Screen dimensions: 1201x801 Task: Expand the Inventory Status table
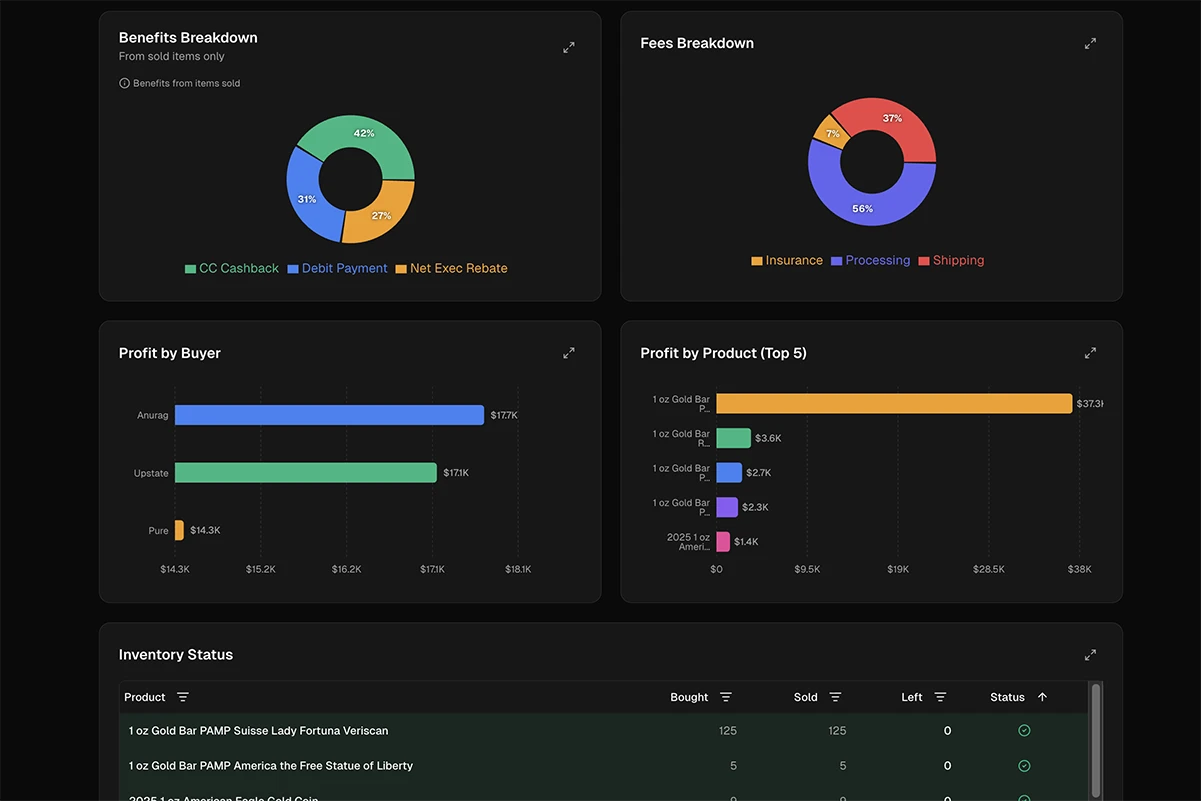click(1090, 655)
